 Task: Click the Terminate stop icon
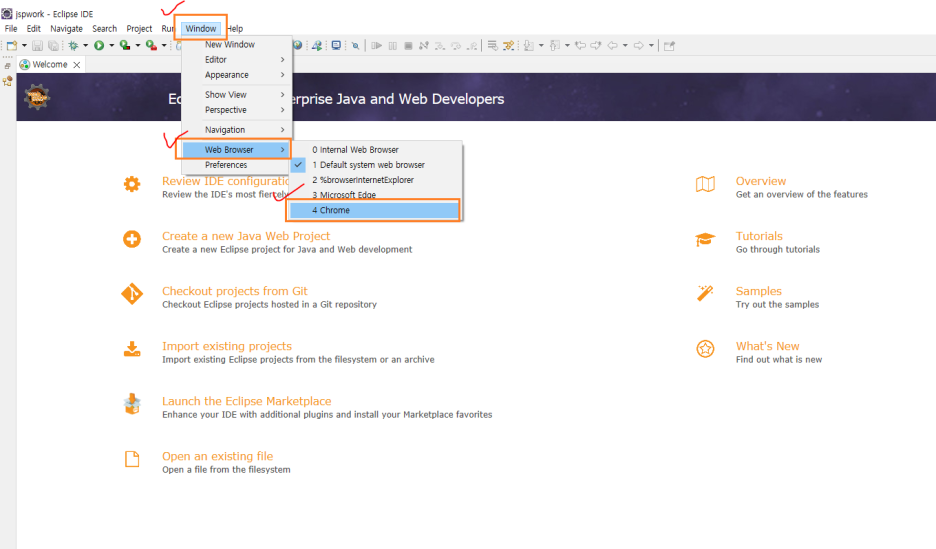408,45
